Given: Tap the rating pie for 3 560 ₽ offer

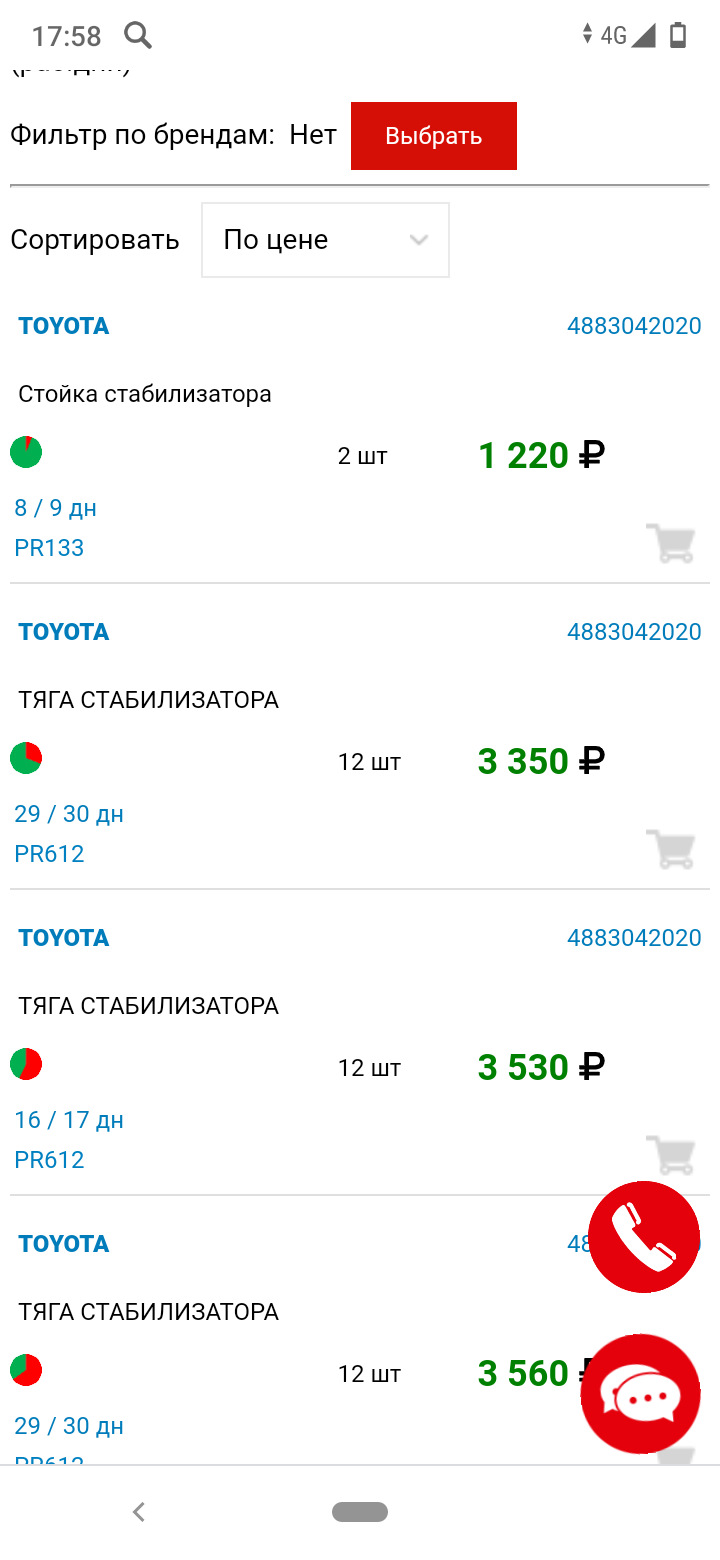Looking at the screenshot, I should [x=26, y=1370].
